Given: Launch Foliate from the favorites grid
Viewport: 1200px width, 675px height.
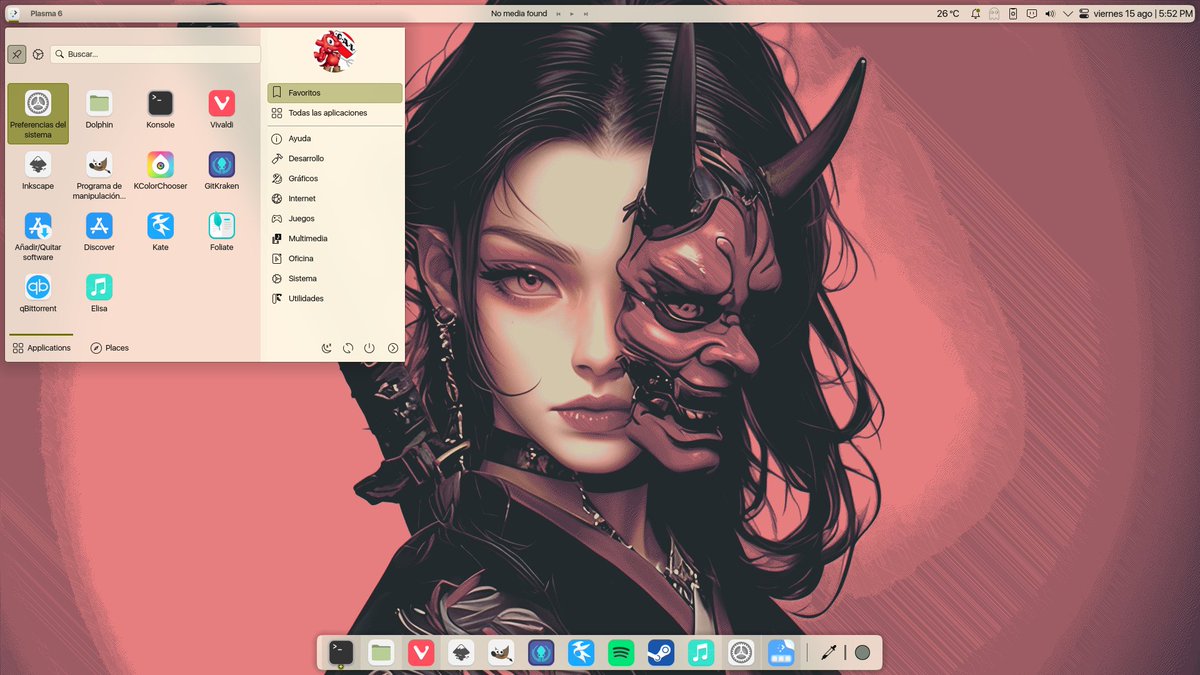Looking at the screenshot, I should point(222,232).
